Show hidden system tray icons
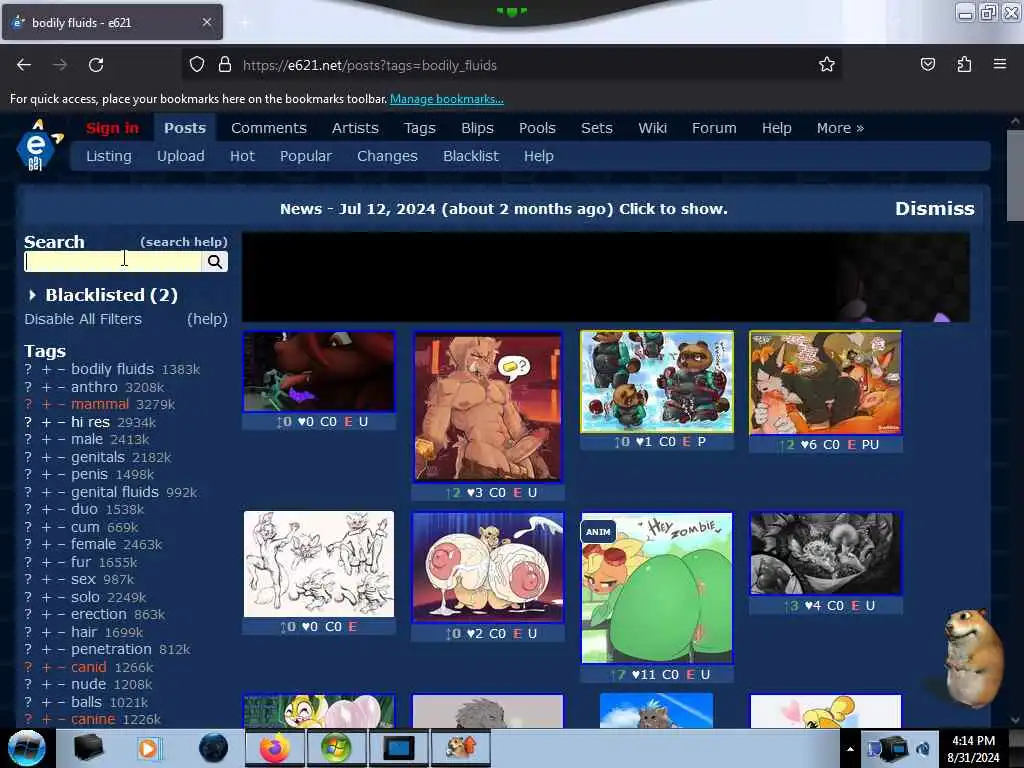Image resolution: width=1024 pixels, height=768 pixels. pos(850,749)
